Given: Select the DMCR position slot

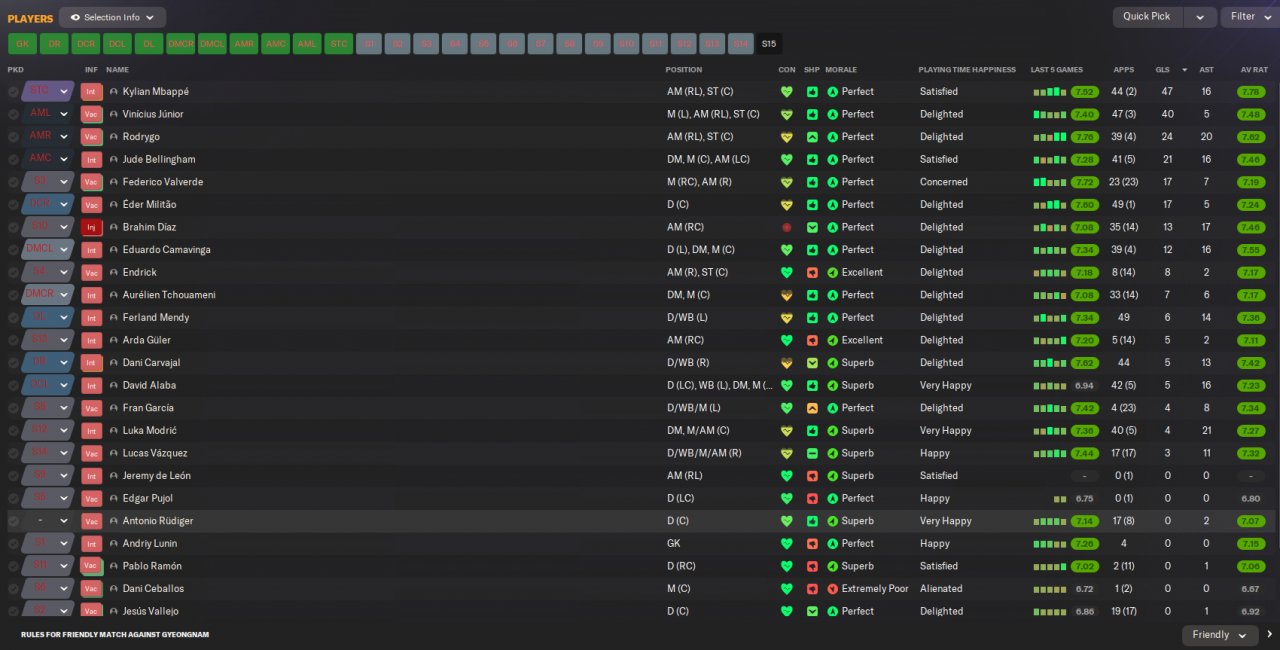Looking at the screenshot, I should pyautogui.click(x=180, y=44).
